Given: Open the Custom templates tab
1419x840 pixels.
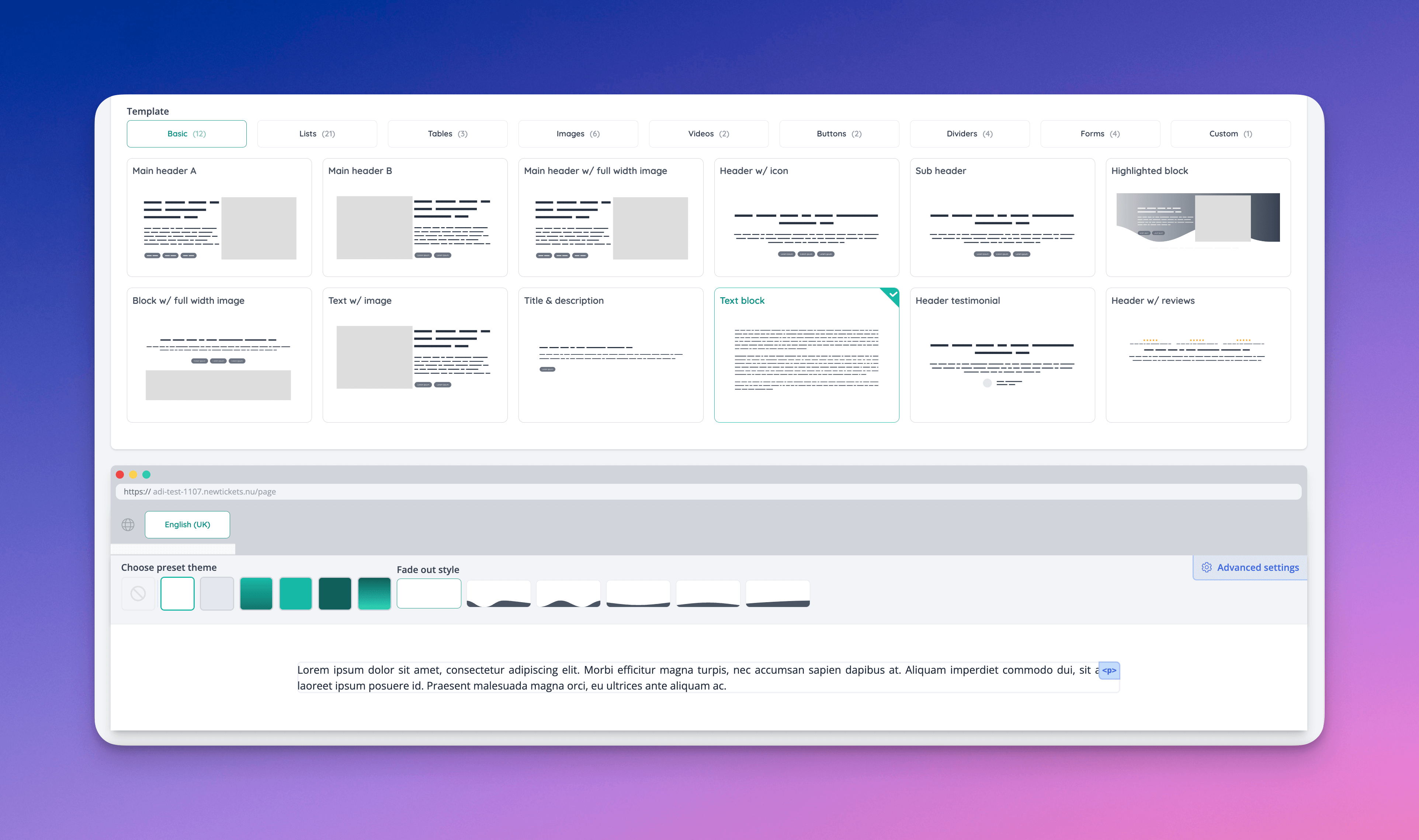Looking at the screenshot, I should 1230,133.
